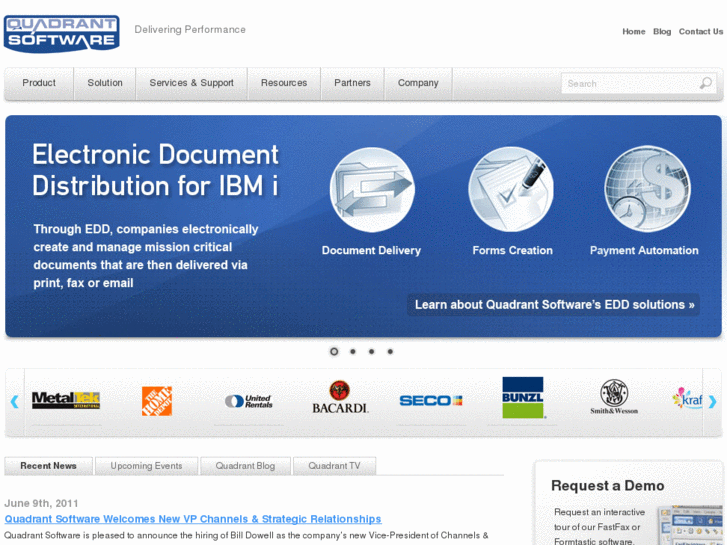Show previous customer logos with left arrow
The height and width of the screenshot is (545, 727).
[x=14, y=401]
